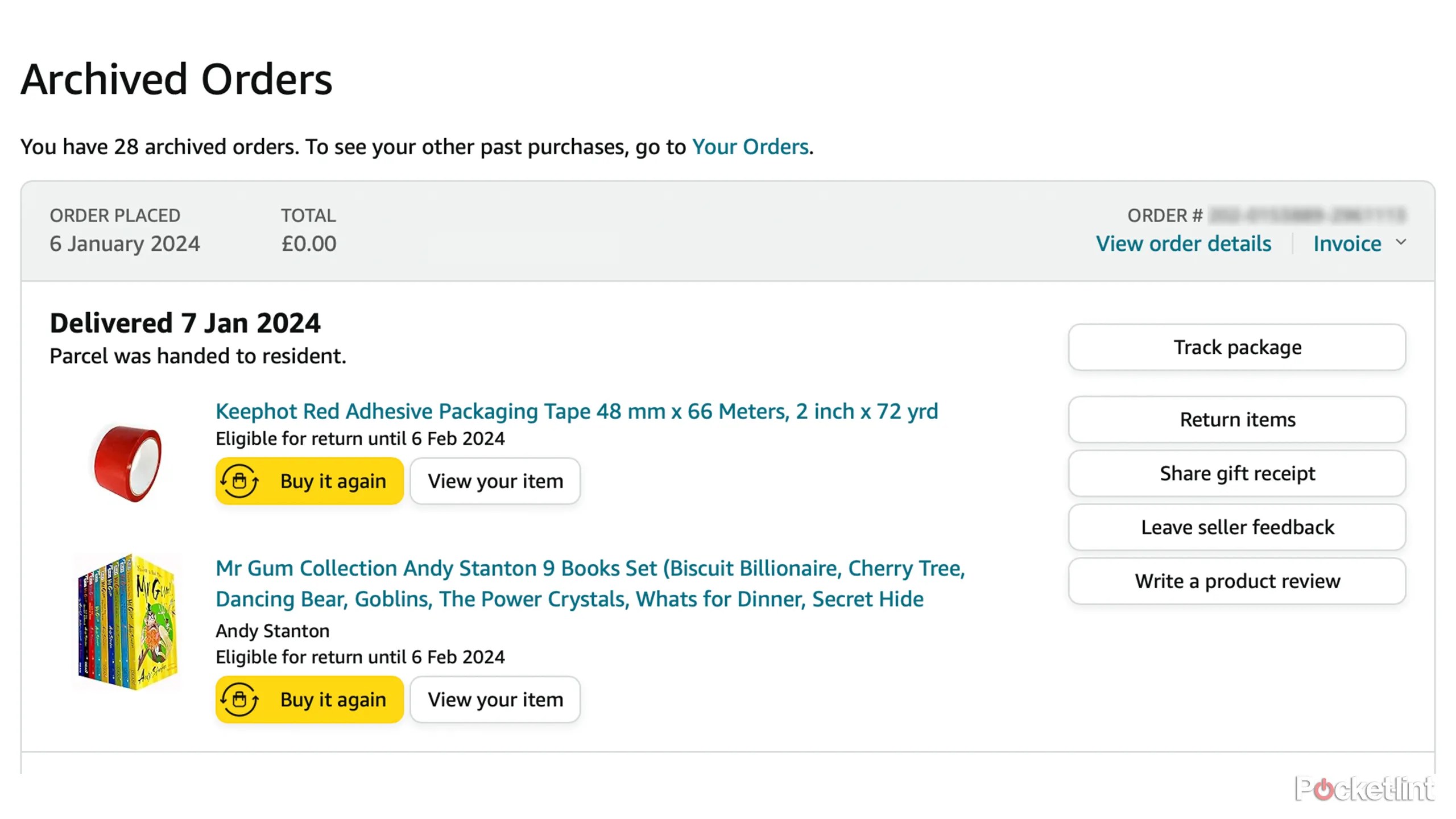View your item for Keephot tape
Image resolution: width=1456 pixels, height=819 pixels.
(495, 481)
